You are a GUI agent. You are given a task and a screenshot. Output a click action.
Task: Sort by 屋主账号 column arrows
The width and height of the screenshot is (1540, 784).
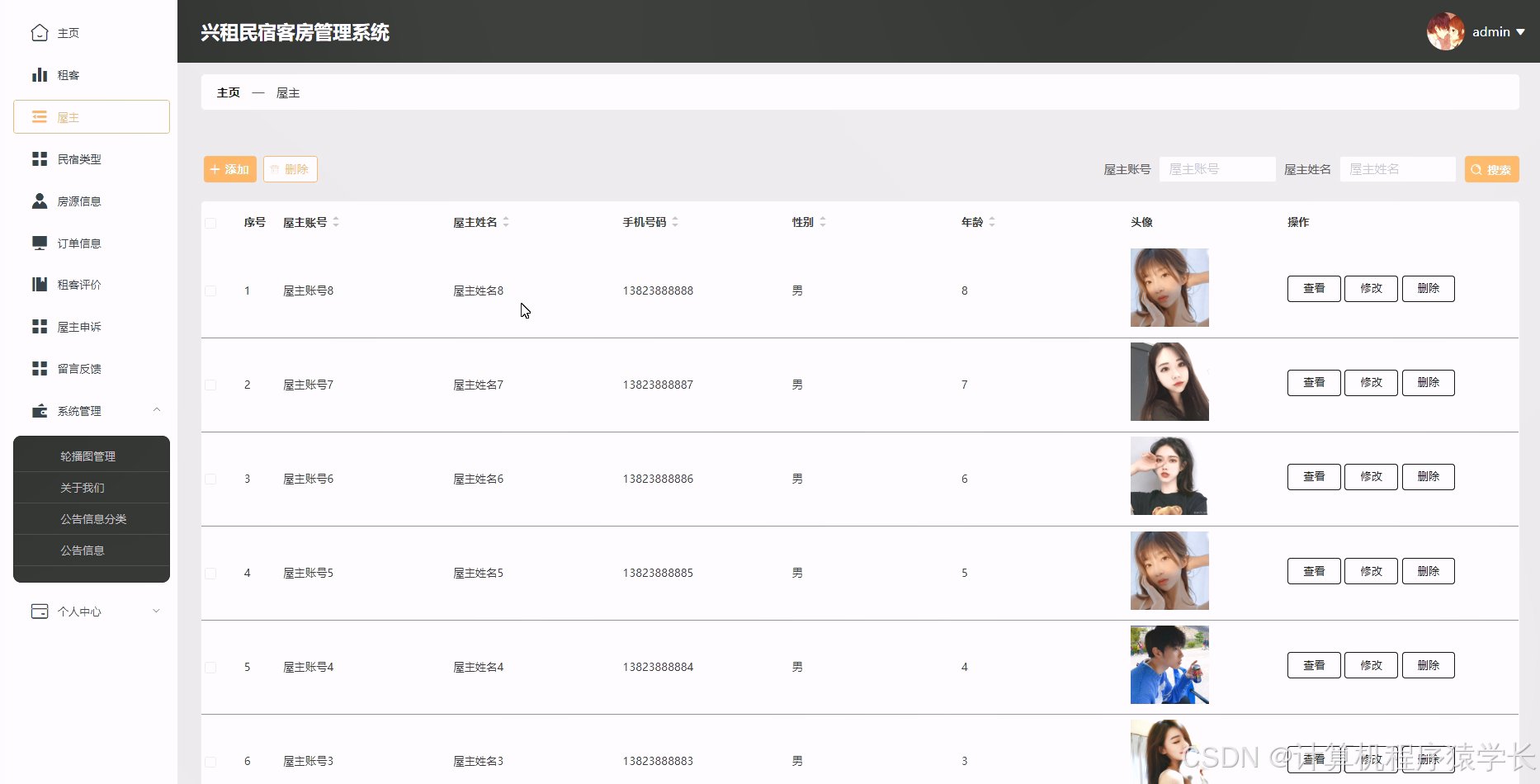click(336, 222)
